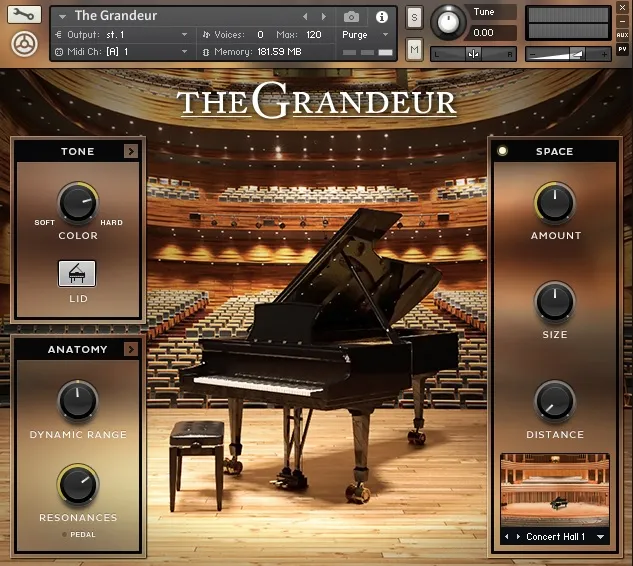This screenshot has height=566, width=633.
Task: Click the Tune knob
Action: [x=448, y=22]
